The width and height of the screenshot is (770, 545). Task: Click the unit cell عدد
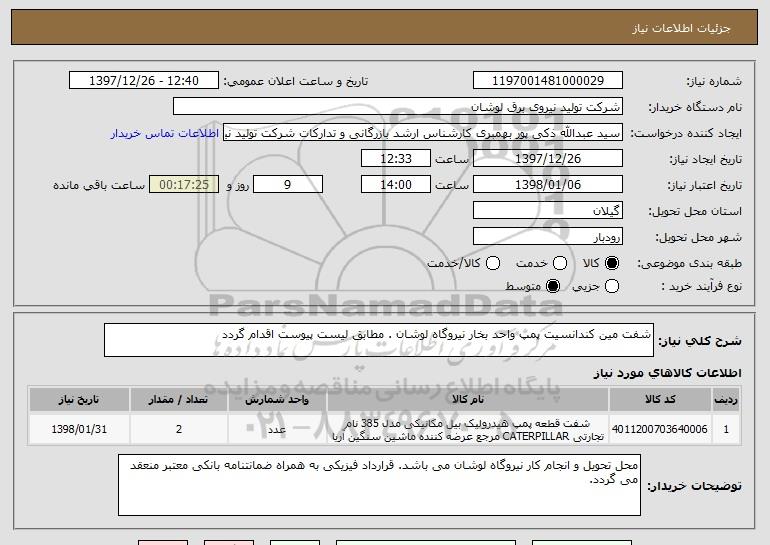277,429
